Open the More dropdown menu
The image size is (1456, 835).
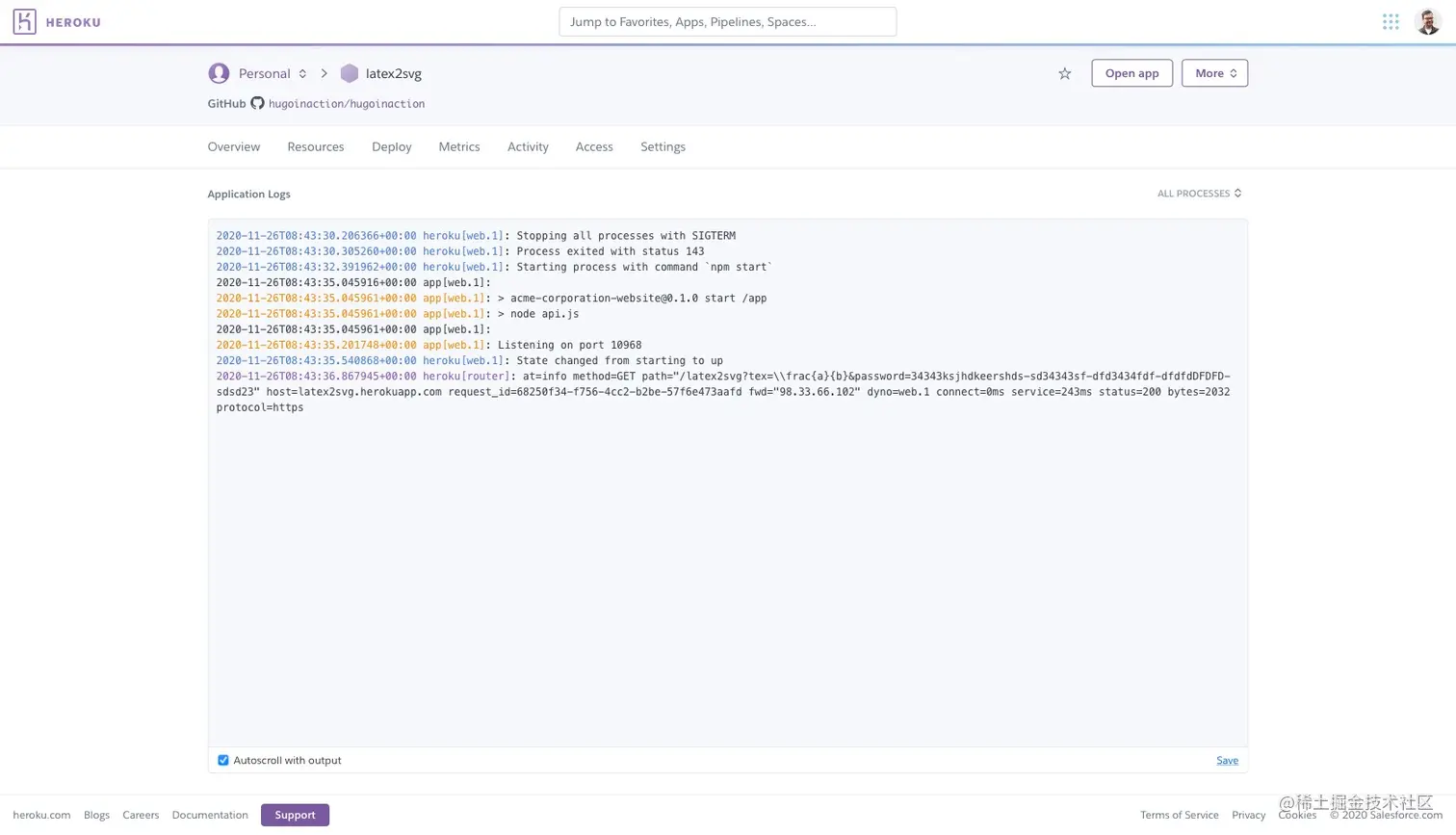[x=1214, y=73]
